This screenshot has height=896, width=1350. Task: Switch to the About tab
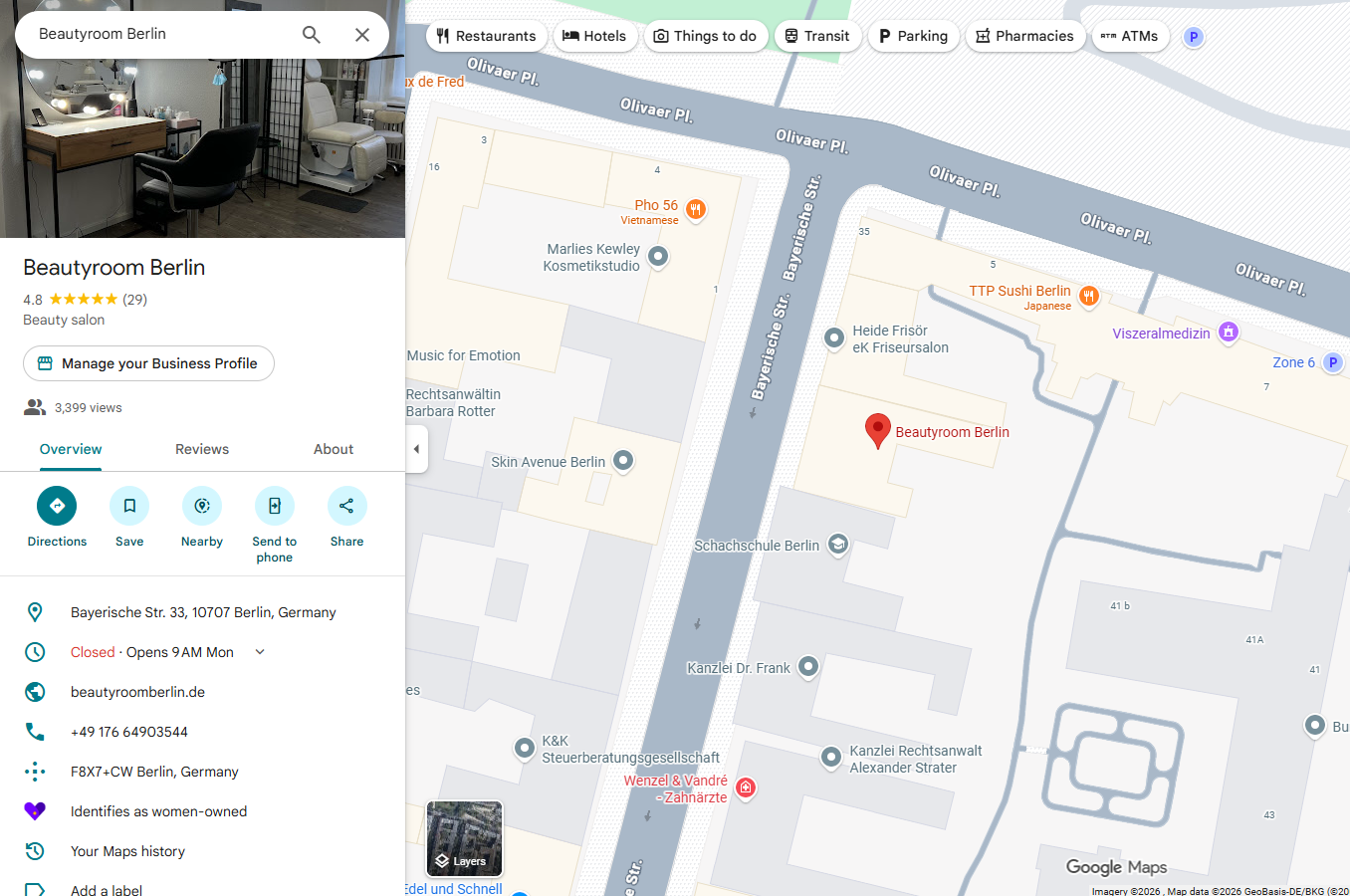pos(334,449)
